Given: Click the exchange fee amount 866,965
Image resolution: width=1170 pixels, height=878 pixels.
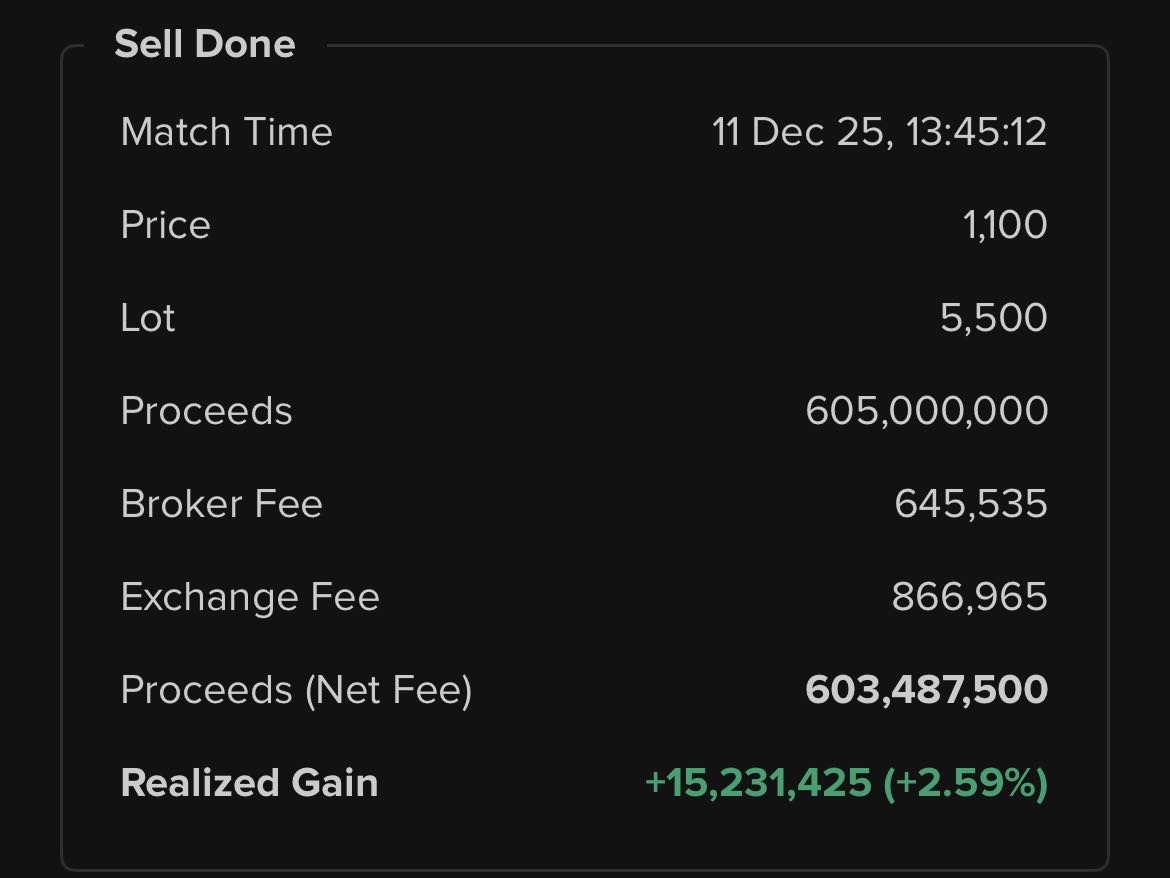Looking at the screenshot, I should click(969, 597).
